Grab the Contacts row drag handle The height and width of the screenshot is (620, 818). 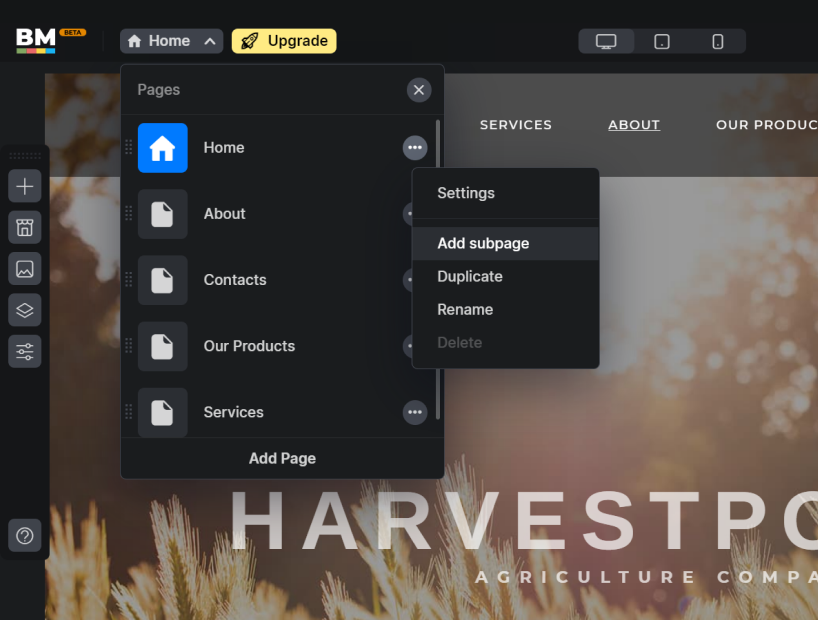(x=128, y=280)
